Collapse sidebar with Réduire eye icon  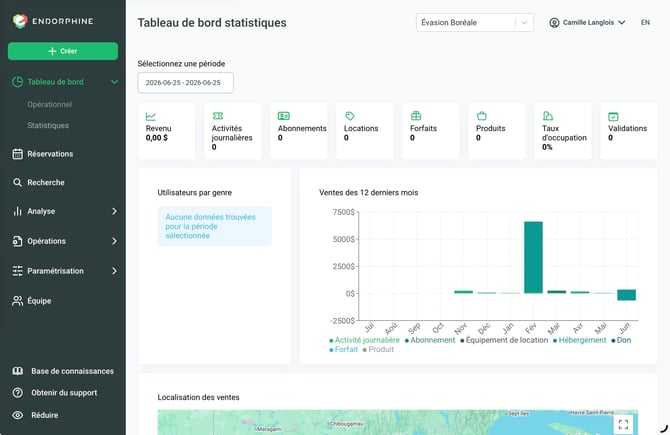18,415
